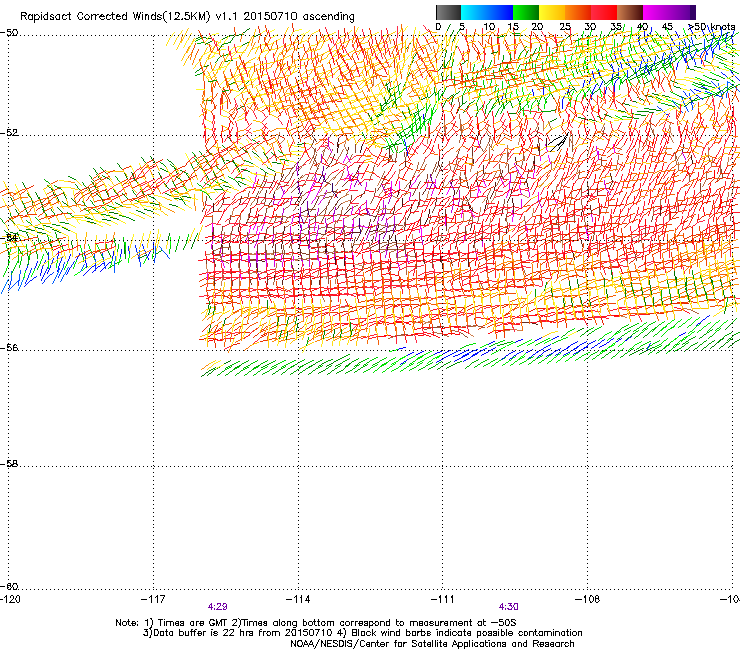This screenshot has height=650, width=740.
Task: Click the red 30-35 knots legend swatch
Action: point(604,12)
